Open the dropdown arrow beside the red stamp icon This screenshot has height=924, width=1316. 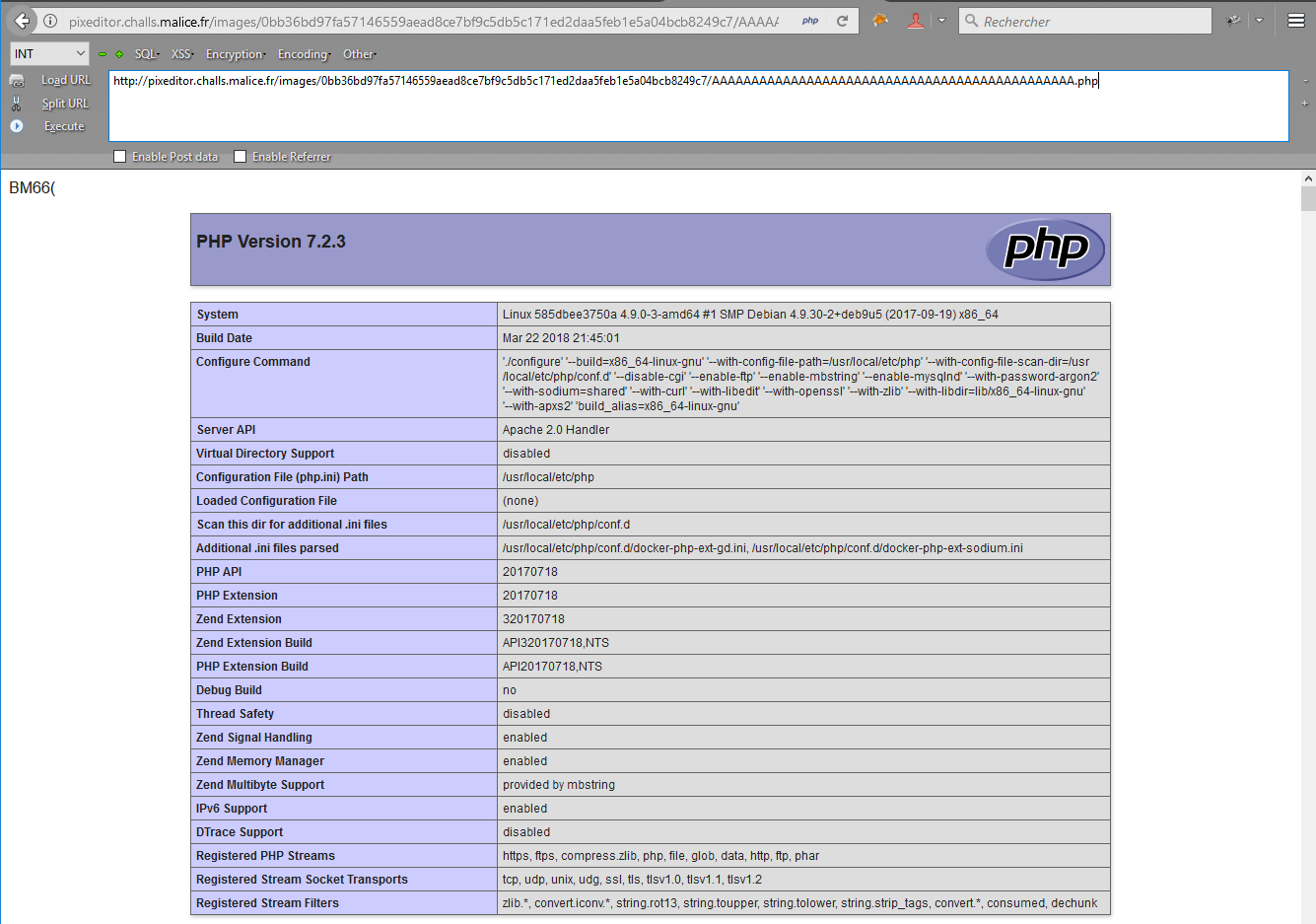pyautogui.click(x=941, y=21)
